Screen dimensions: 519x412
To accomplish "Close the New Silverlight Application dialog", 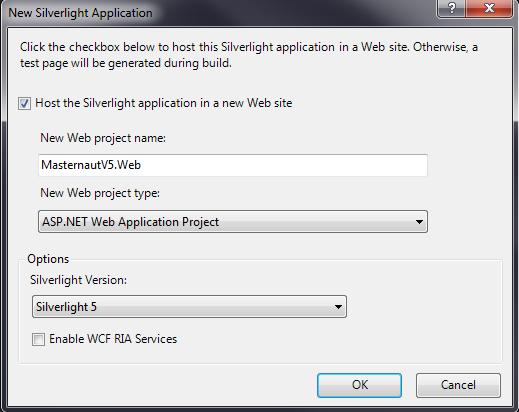I will point(489,8).
